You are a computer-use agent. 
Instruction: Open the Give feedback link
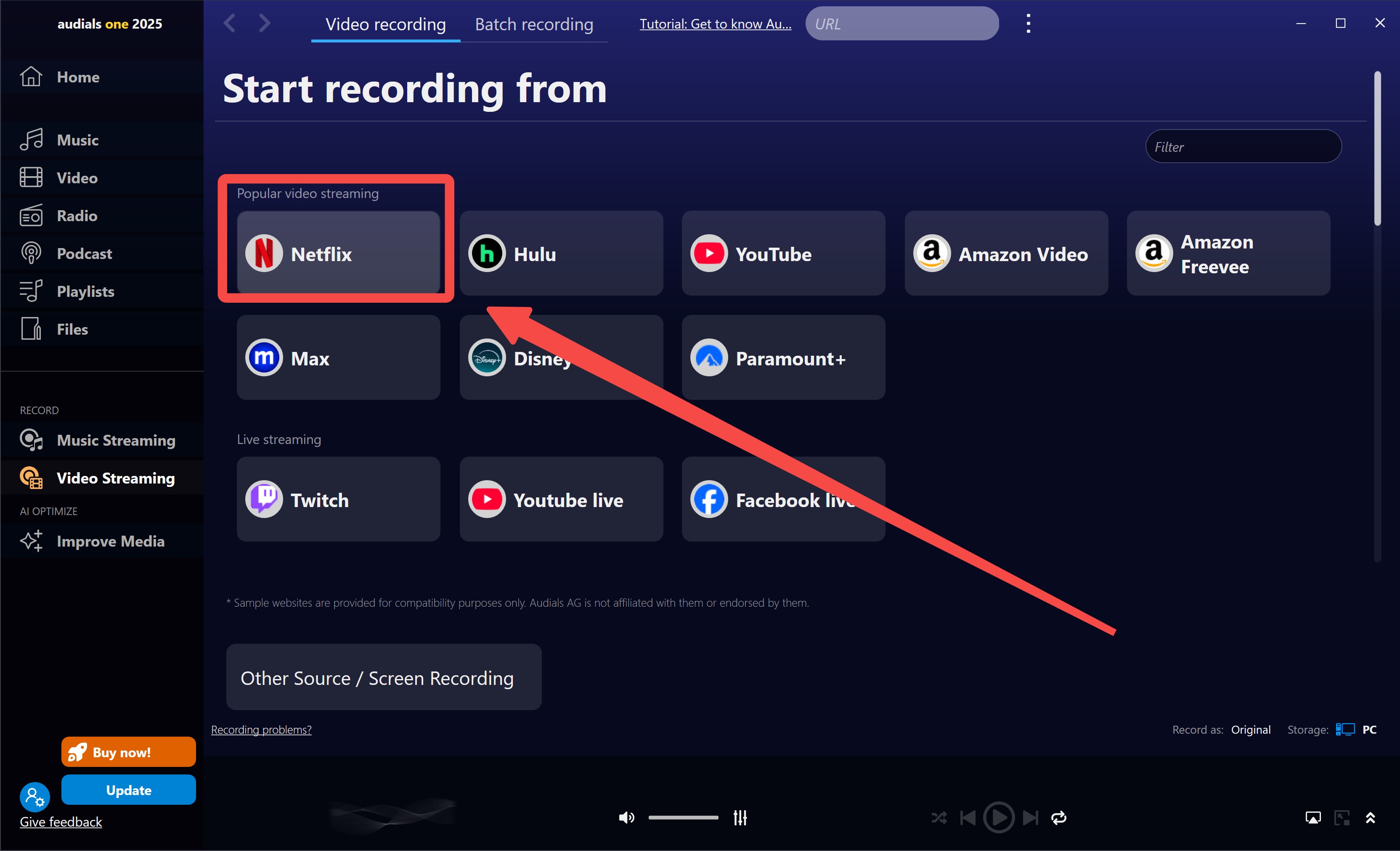pos(61,822)
